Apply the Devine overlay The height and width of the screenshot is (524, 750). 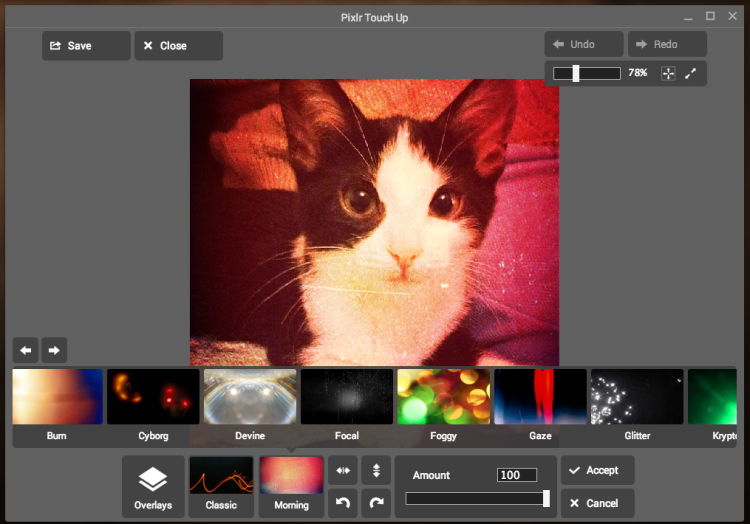250,397
